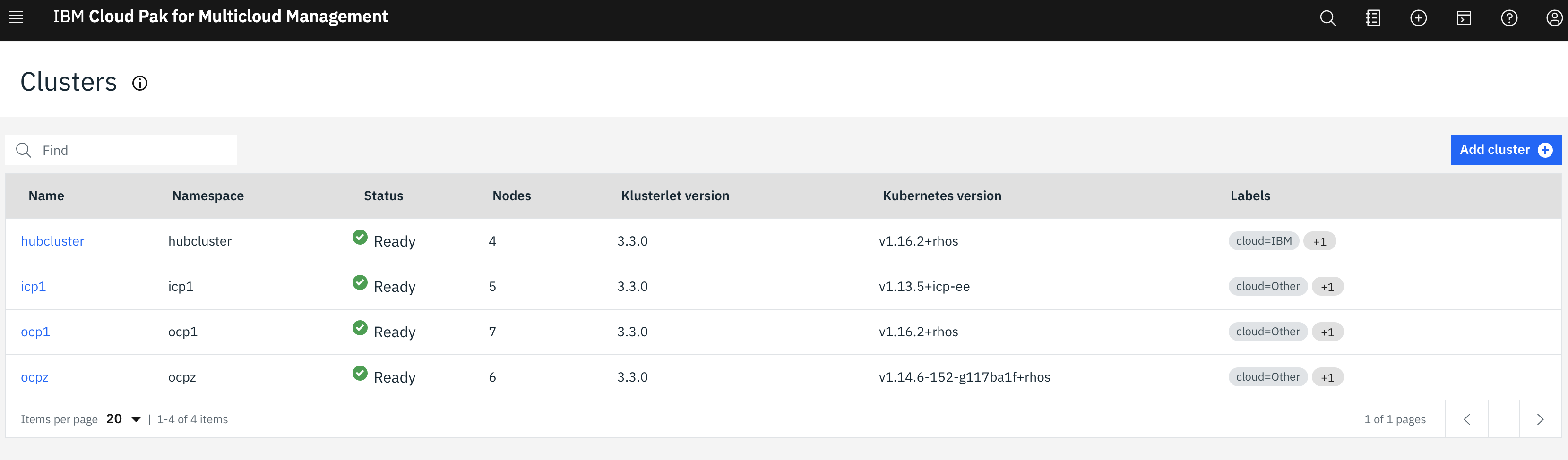Open the ocp1 cluster link

coord(35,332)
